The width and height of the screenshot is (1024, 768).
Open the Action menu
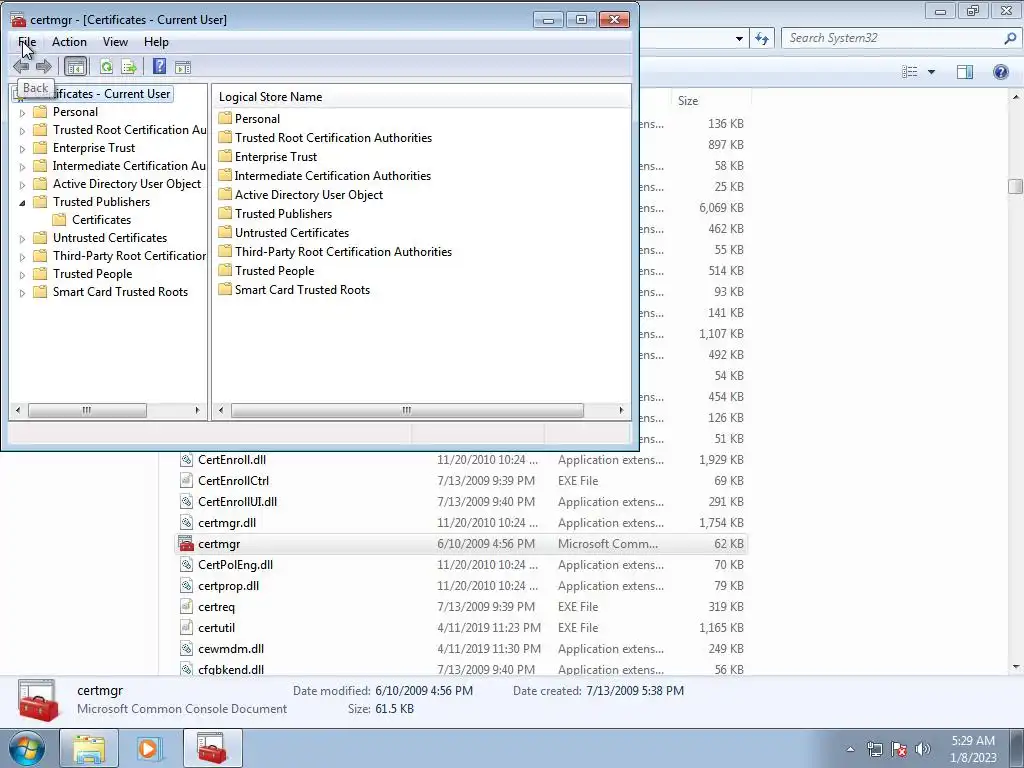pyautogui.click(x=69, y=42)
